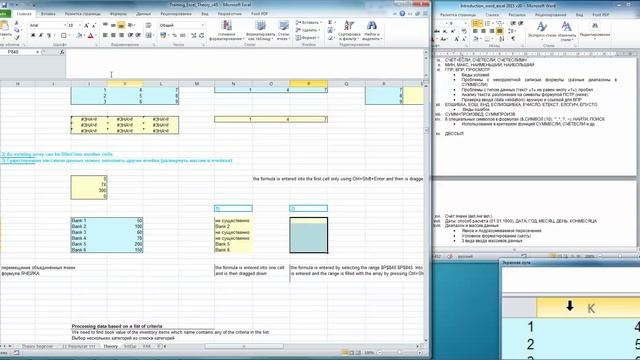The height and width of the screenshot is (360, 640).
Task: Save workbook via quick access toolbar
Action: pos(5,4)
